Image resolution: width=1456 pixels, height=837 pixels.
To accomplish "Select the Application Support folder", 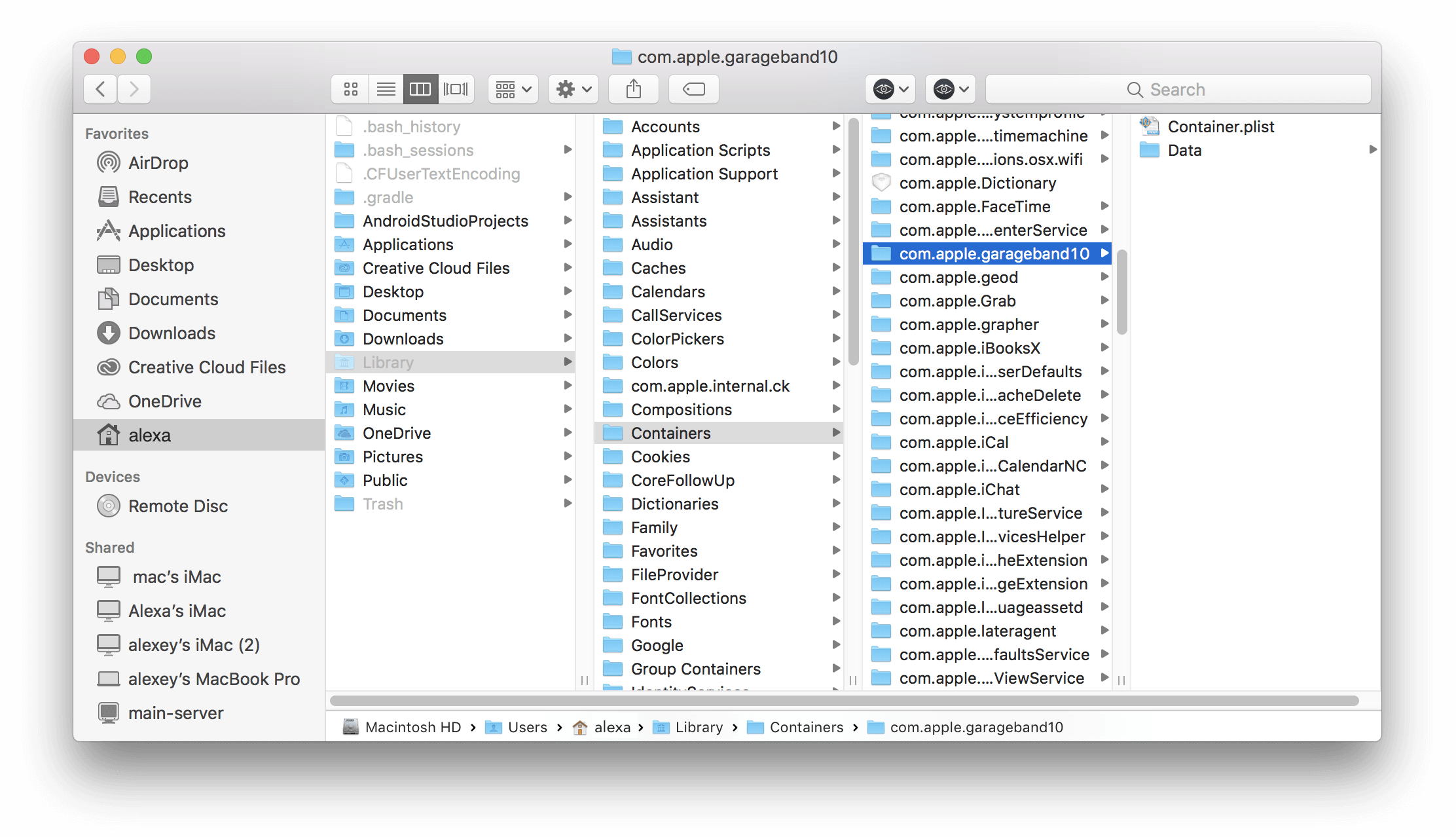I will [719, 174].
